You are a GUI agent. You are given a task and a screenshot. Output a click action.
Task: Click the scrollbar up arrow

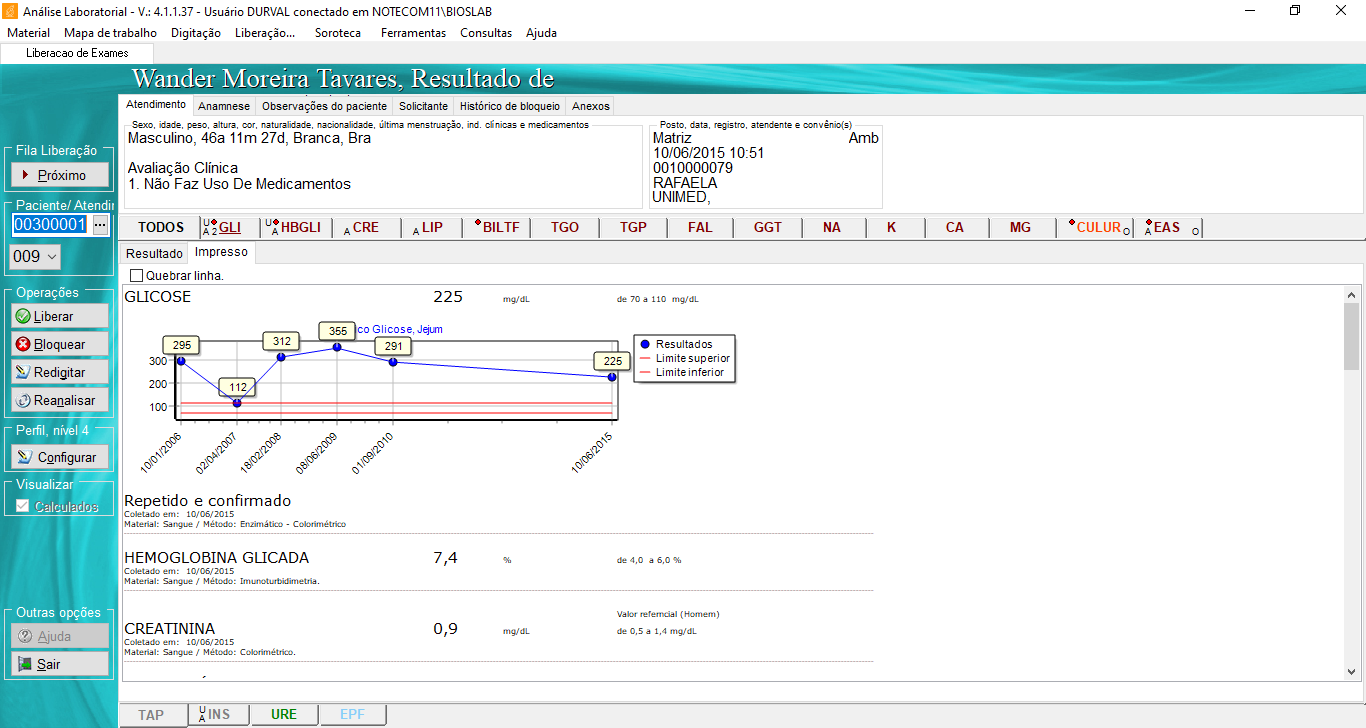(1351, 294)
